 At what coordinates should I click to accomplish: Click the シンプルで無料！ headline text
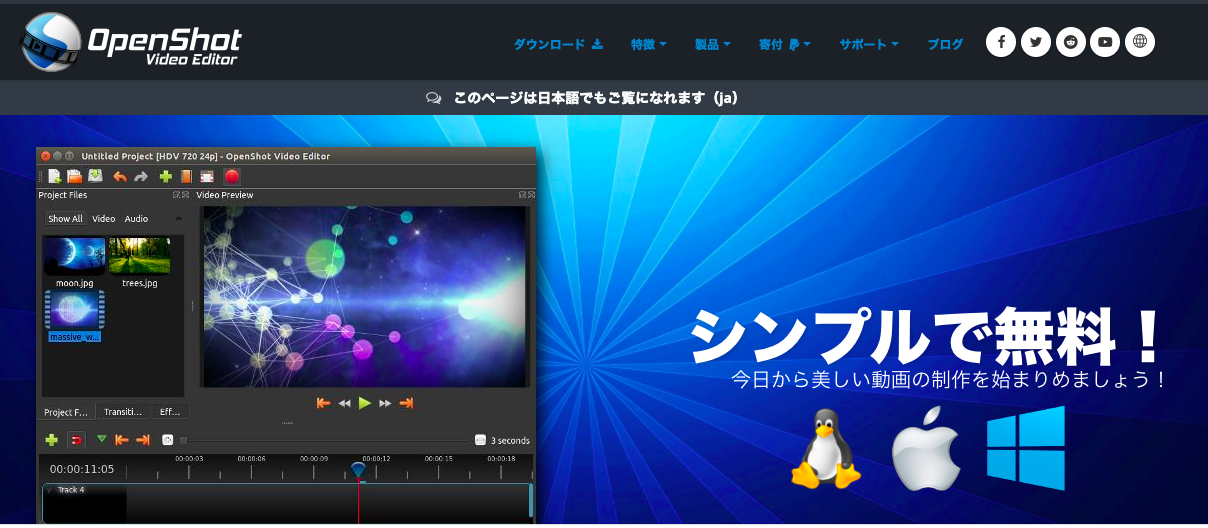coord(929,336)
